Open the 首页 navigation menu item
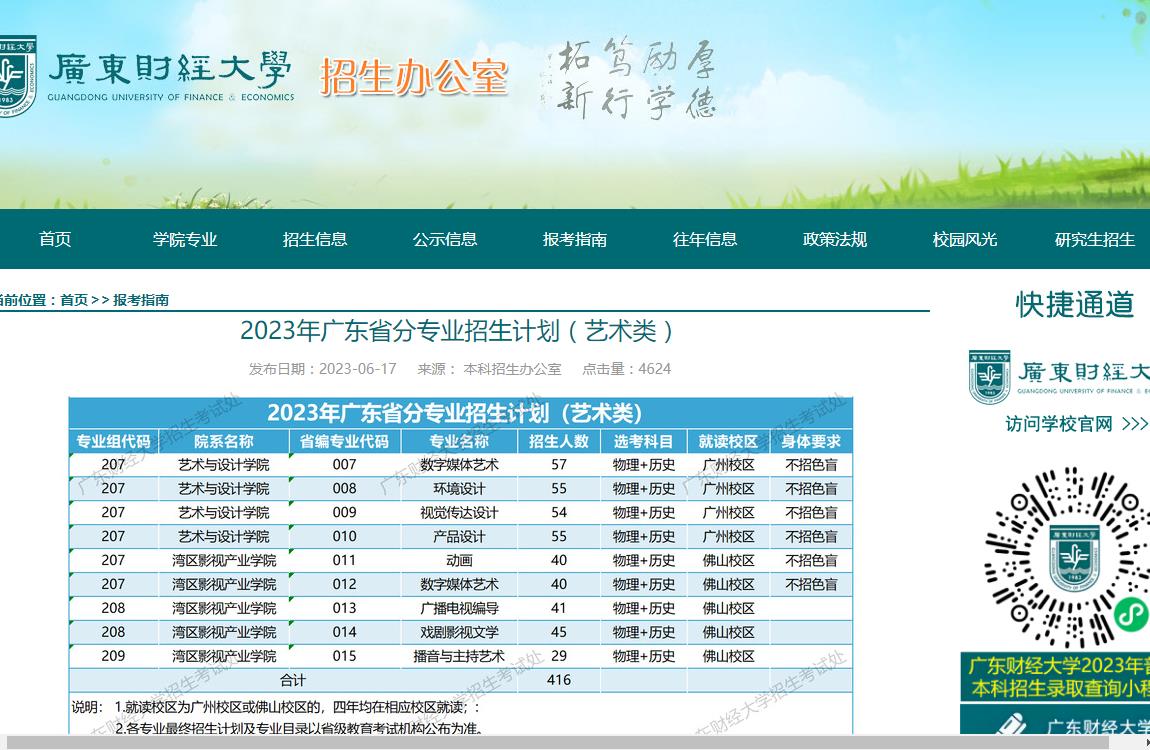This screenshot has height=750, width=1150. (x=55, y=239)
